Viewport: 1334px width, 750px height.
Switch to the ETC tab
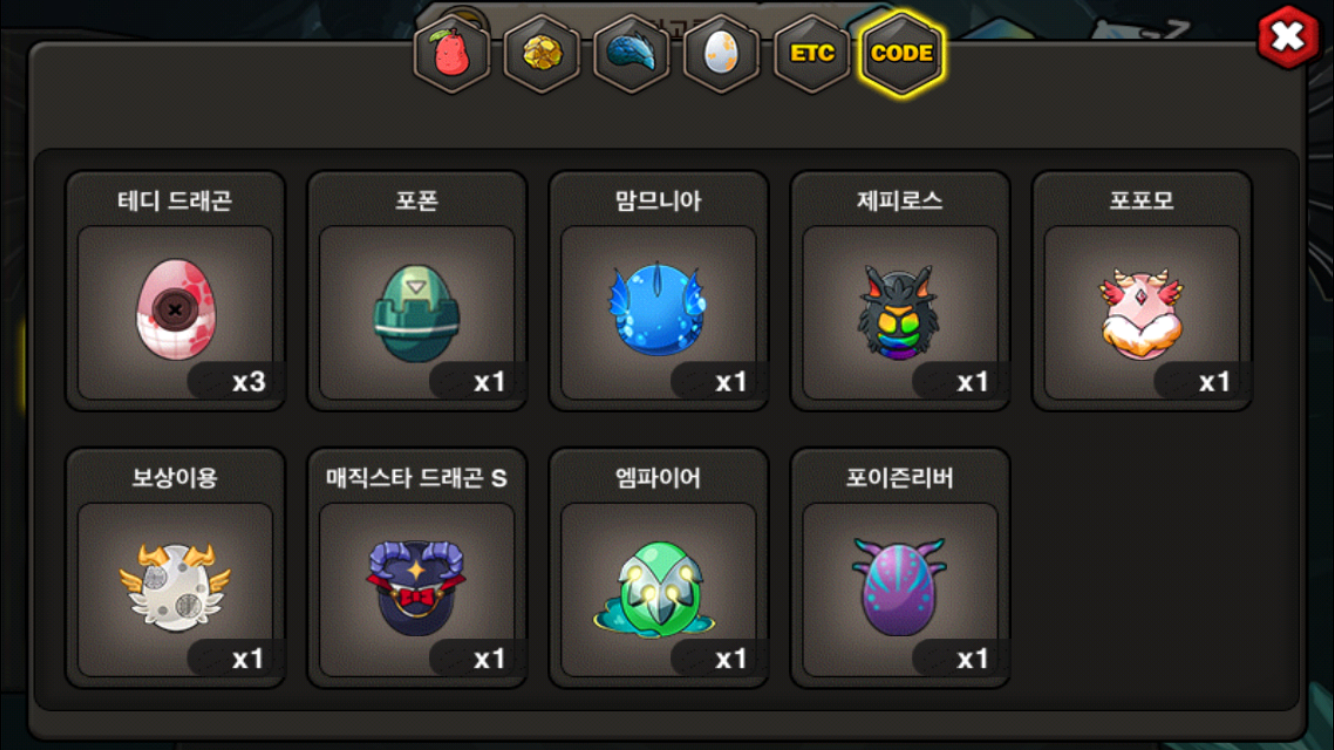pyautogui.click(x=812, y=54)
